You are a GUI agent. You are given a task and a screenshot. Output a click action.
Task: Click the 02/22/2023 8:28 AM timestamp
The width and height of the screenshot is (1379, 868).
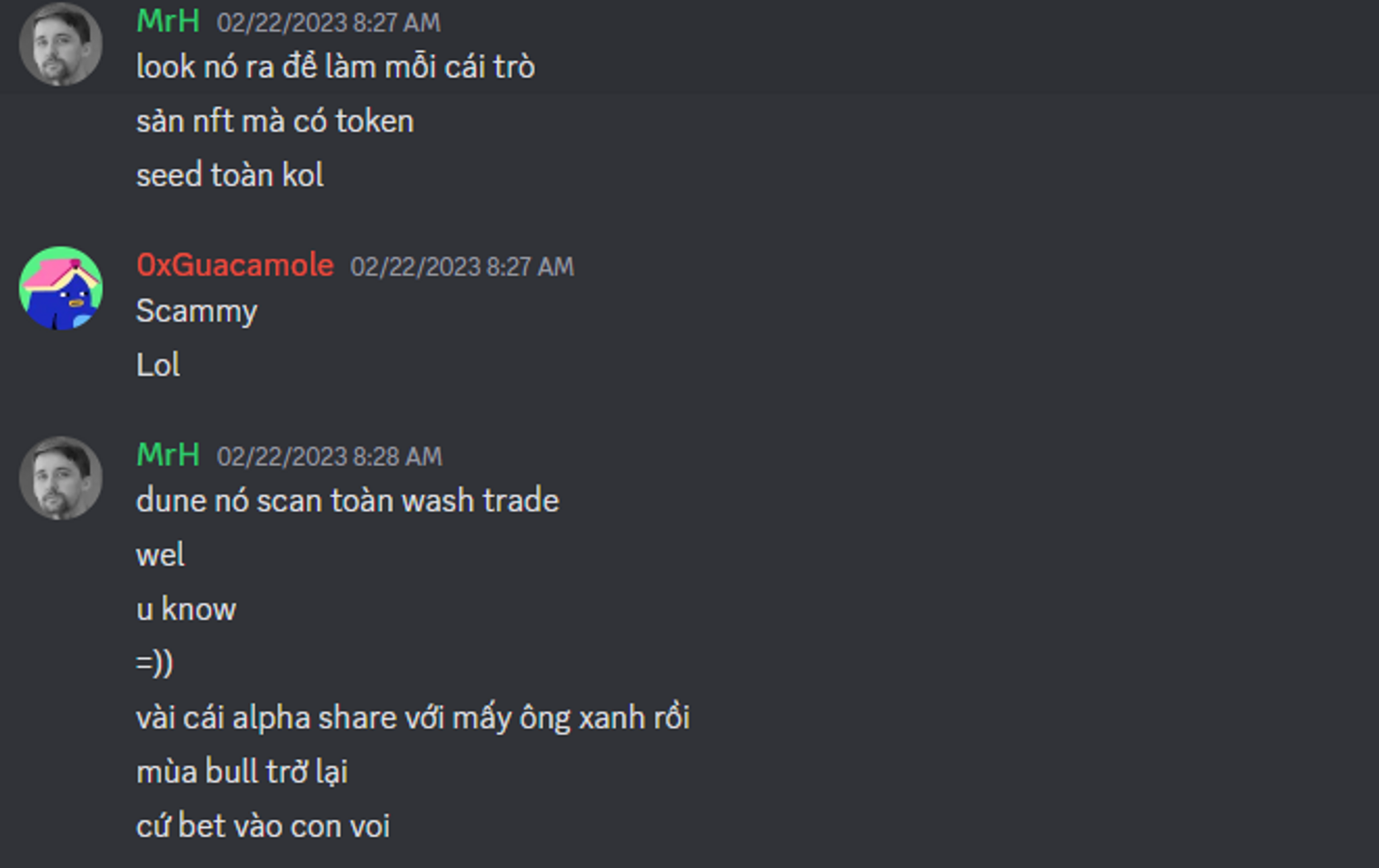pyautogui.click(x=329, y=456)
